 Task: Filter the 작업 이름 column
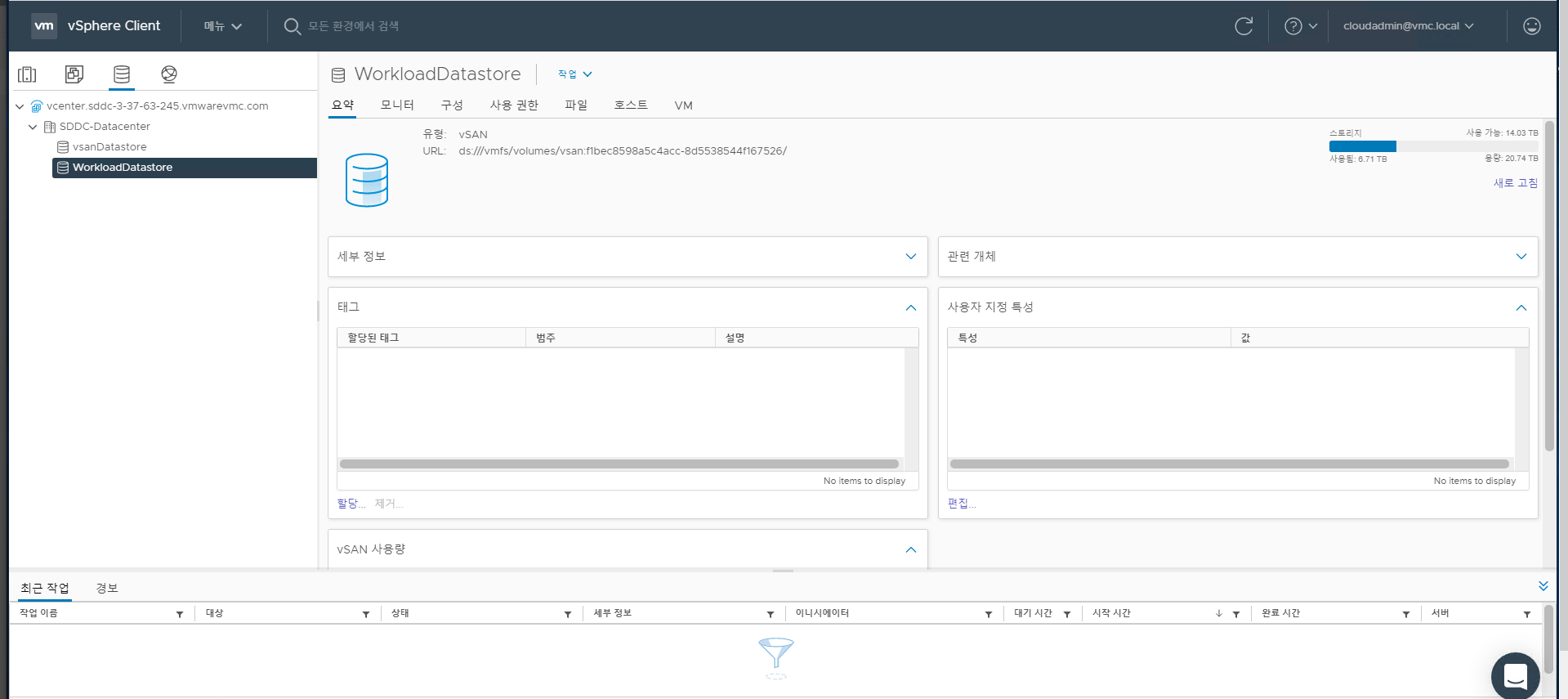coord(180,614)
